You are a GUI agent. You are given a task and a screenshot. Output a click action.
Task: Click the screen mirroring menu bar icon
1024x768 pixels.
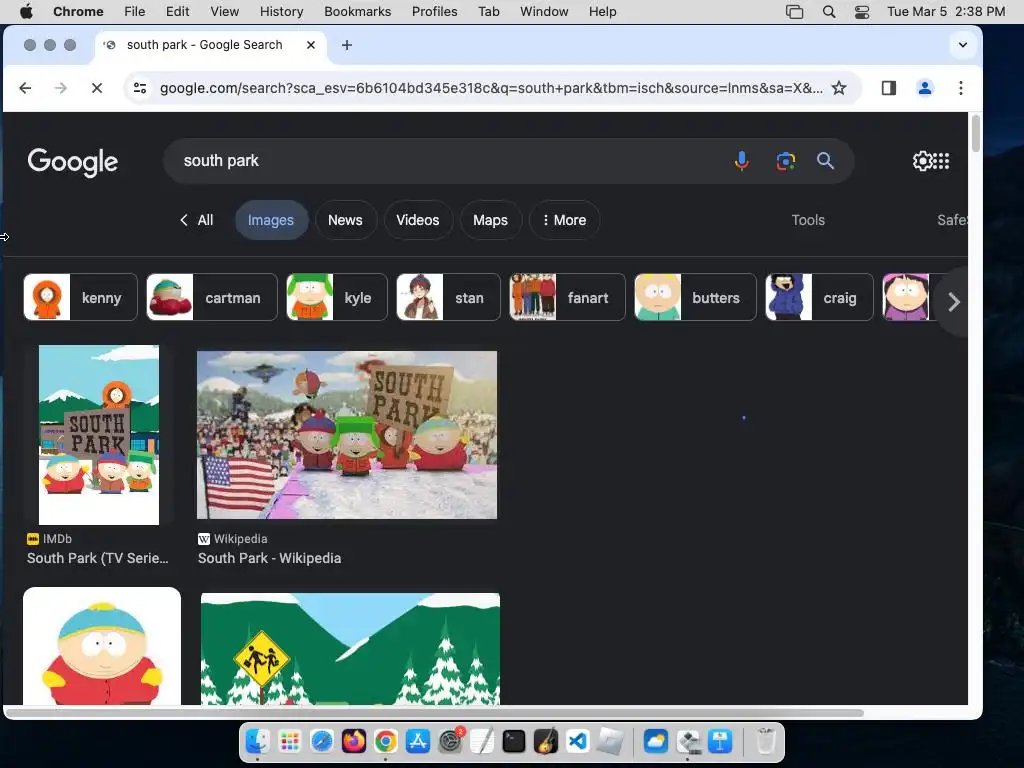794,12
